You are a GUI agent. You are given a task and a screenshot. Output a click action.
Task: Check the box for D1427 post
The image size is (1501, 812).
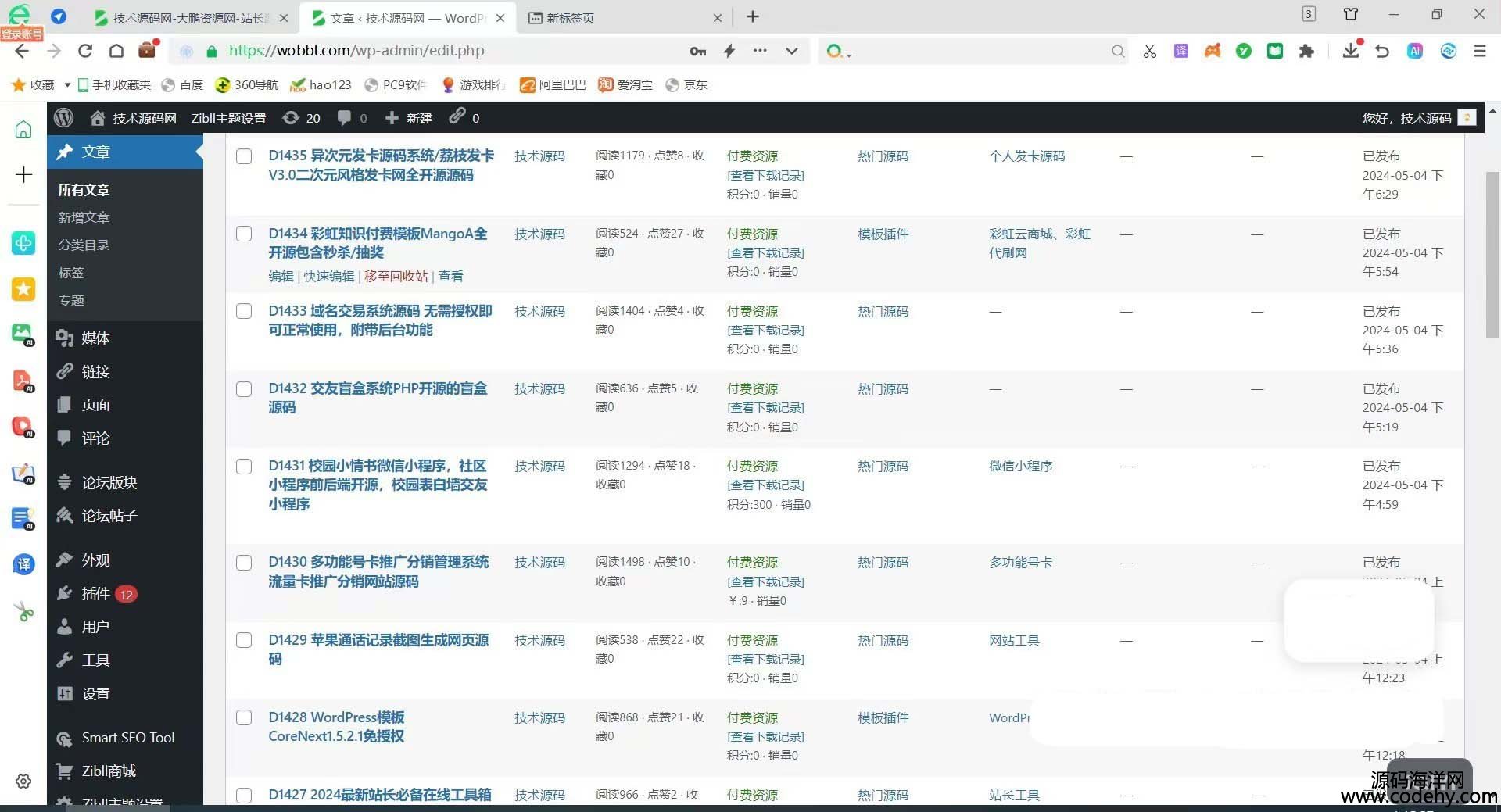(244, 795)
